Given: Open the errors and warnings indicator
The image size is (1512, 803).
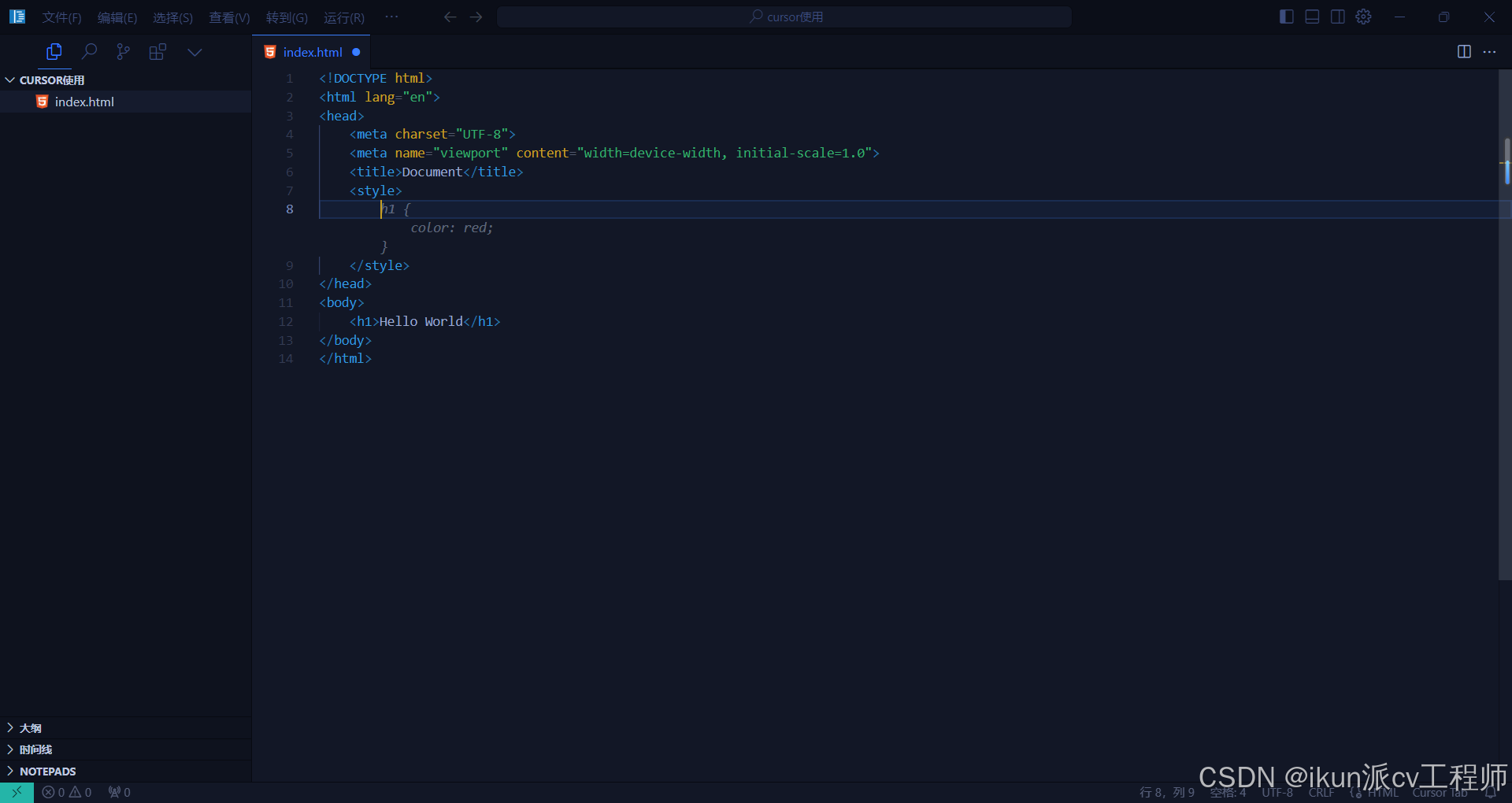Looking at the screenshot, I should (67, 792).
